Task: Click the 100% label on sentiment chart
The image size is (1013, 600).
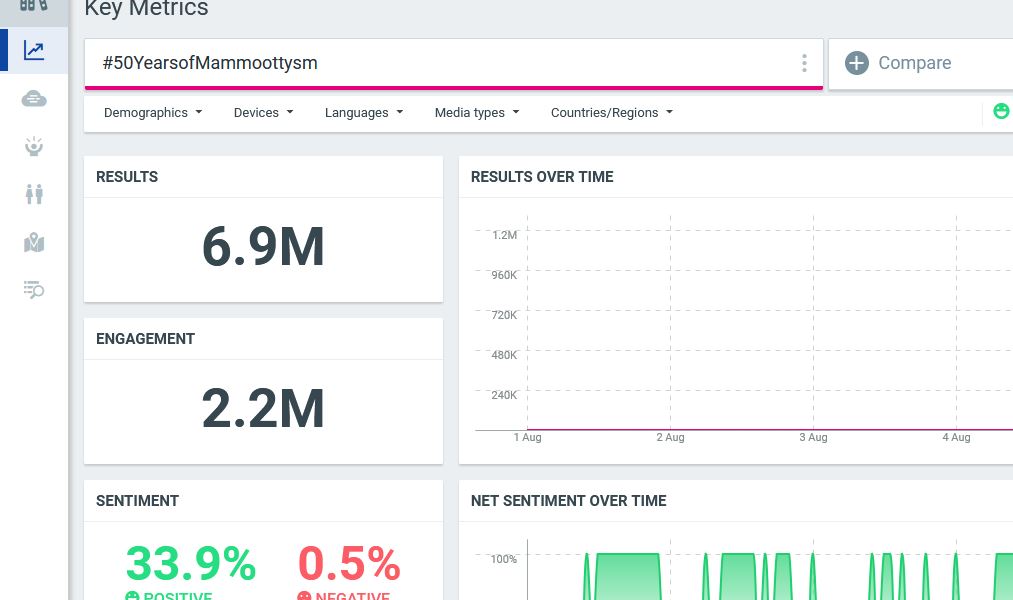Action: [504, 559]
